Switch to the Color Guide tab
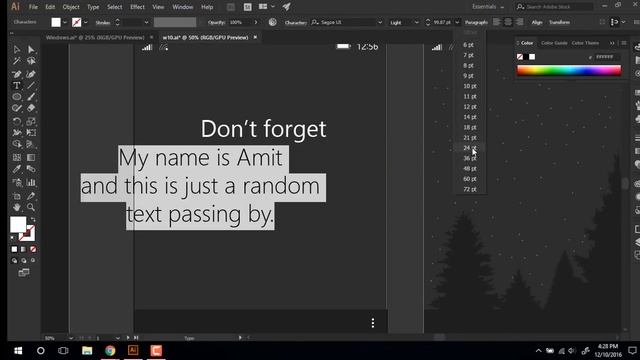Viewport: 640px width, 360px height. coord(554,43)
